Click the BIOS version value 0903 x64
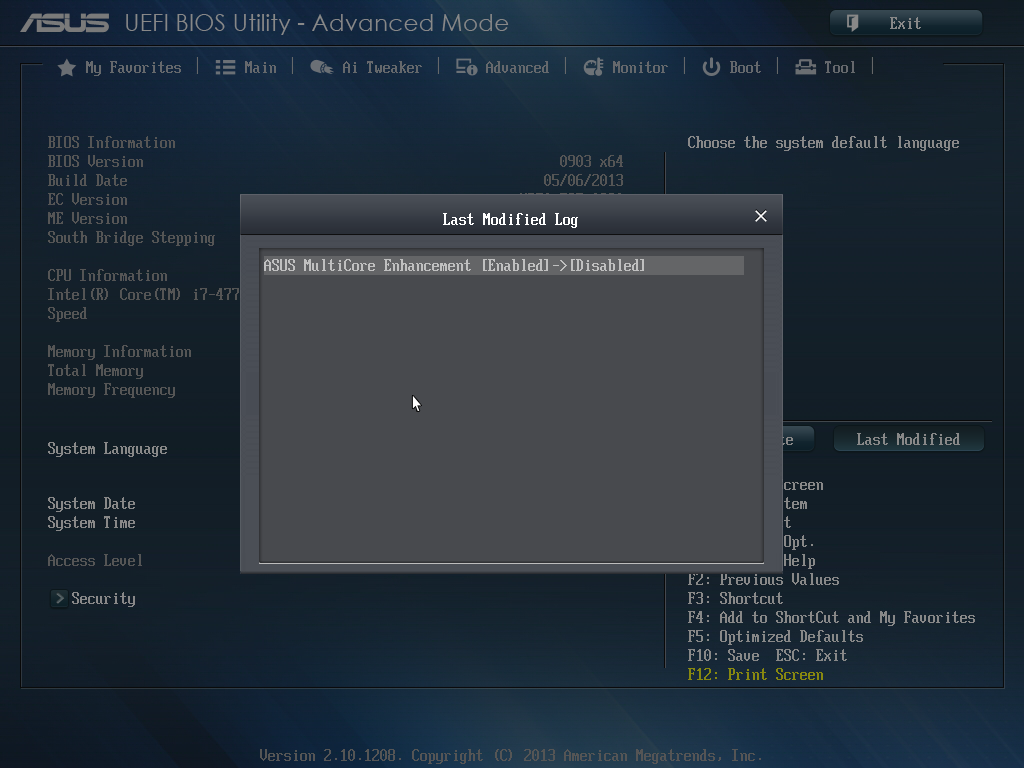The image size is (1024, 768). tap(591, 162)
